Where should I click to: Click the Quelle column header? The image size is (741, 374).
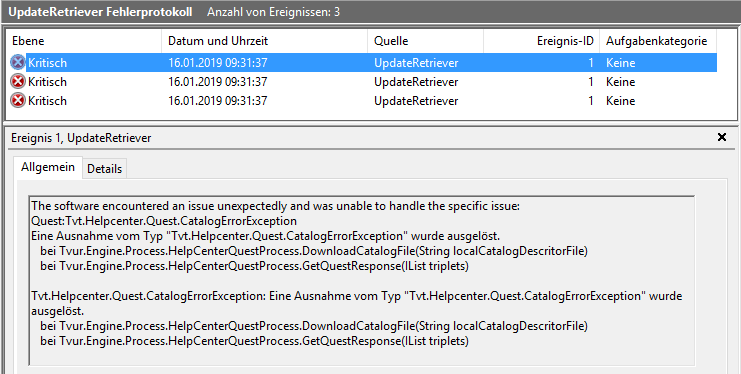(425, 41)
